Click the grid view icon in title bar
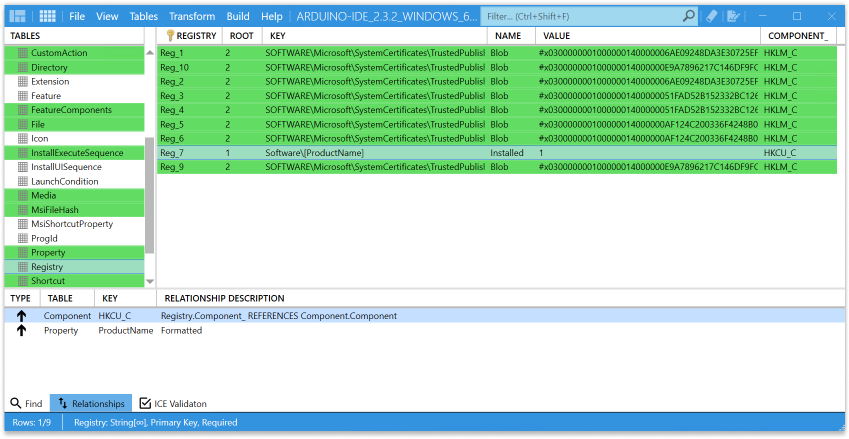 pyautogui.click(x=48, y=16)
